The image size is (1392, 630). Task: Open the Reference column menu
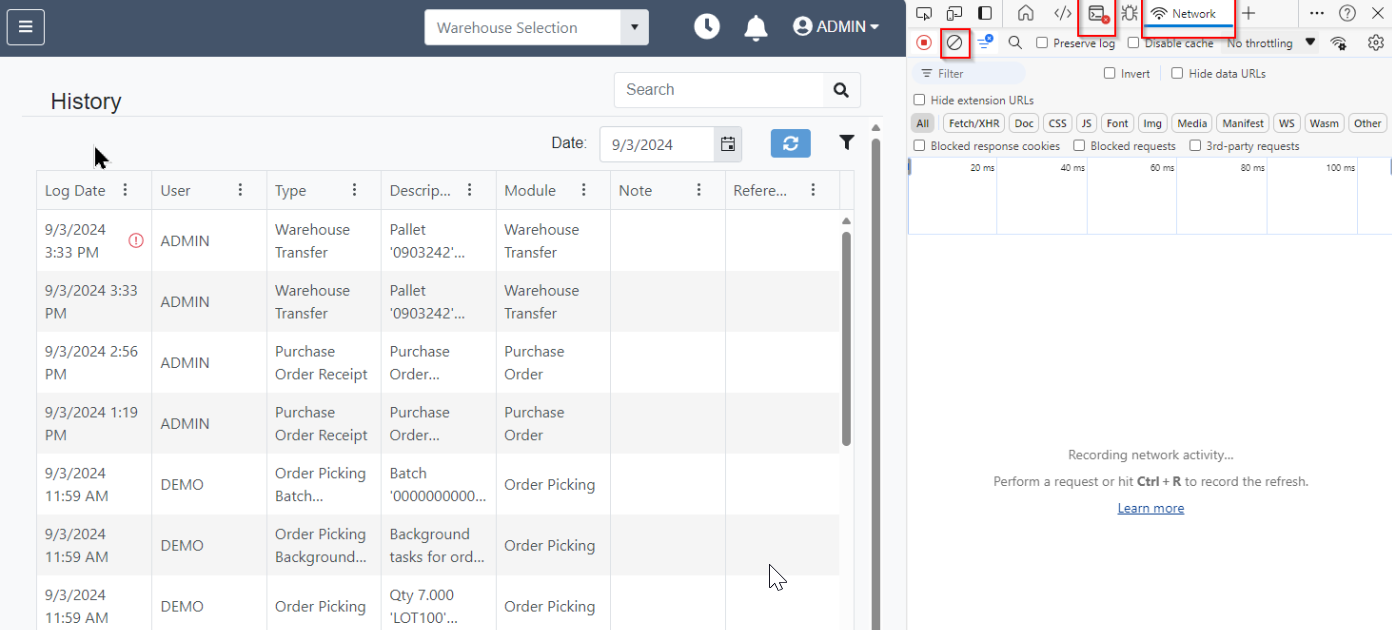point(813,190)
